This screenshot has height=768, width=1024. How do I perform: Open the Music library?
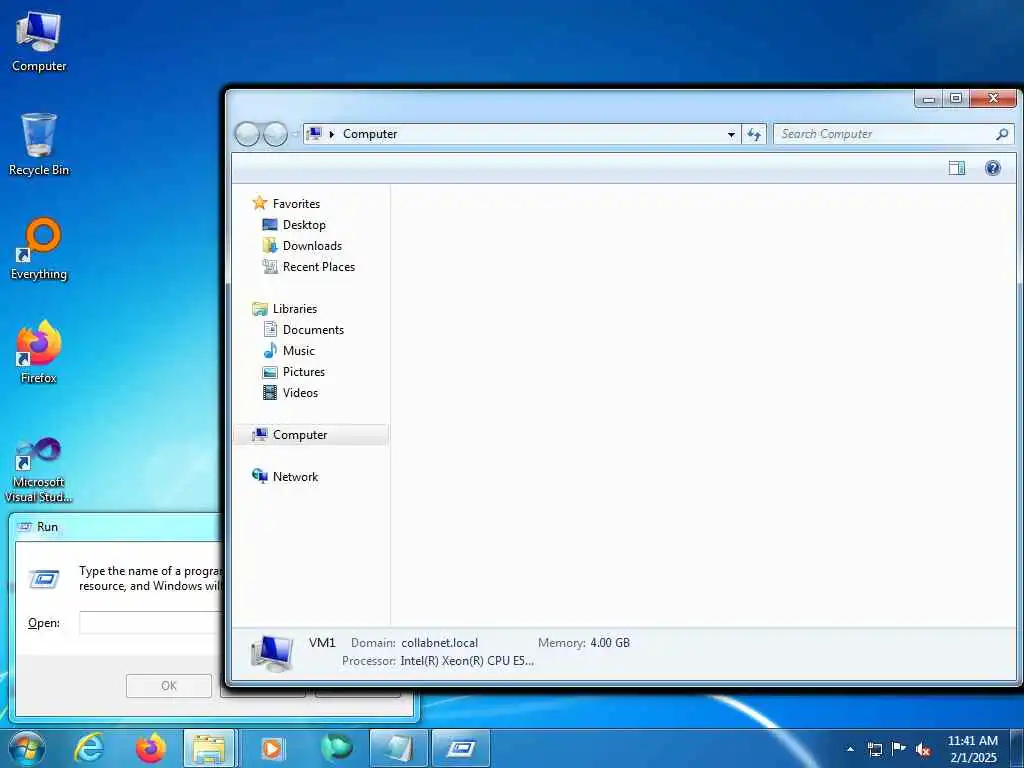[298, 351]
